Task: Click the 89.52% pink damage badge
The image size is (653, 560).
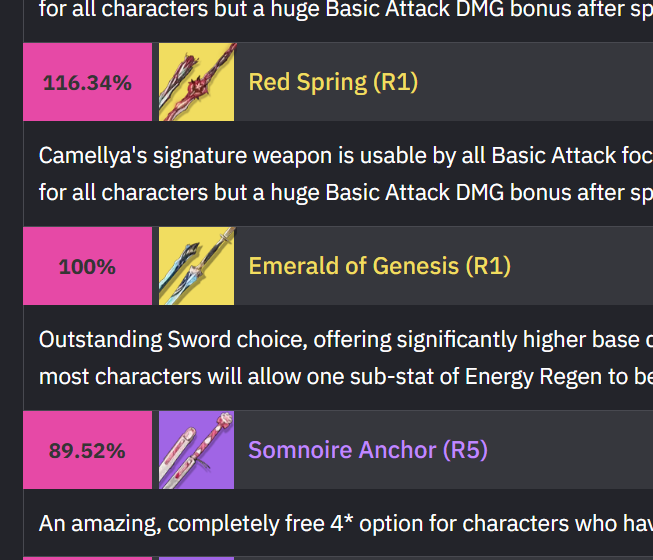Action: click(x=87, y=450)
